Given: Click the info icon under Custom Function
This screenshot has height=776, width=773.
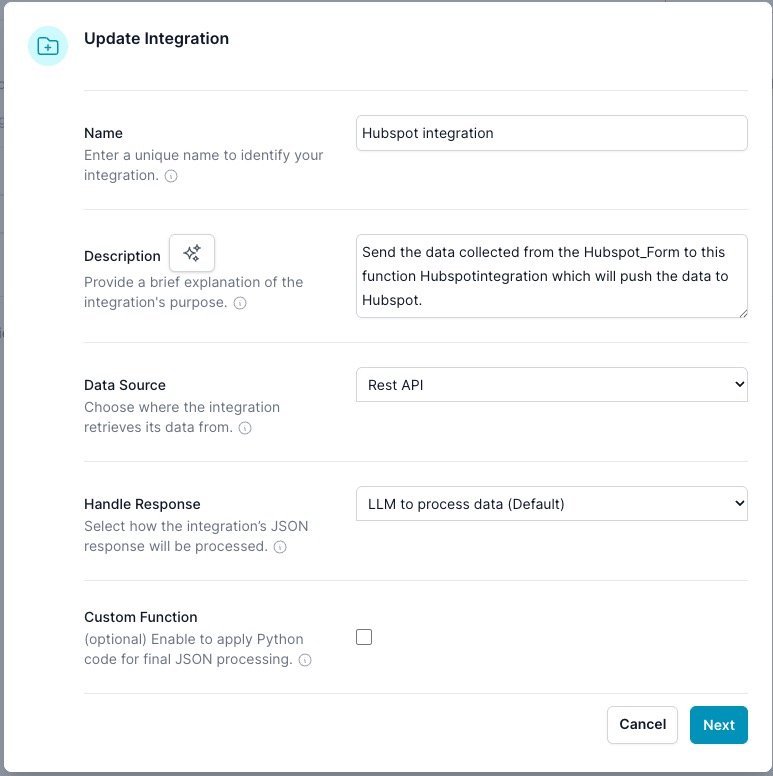Looking at the screenshot, I should (x=305, y=660).
